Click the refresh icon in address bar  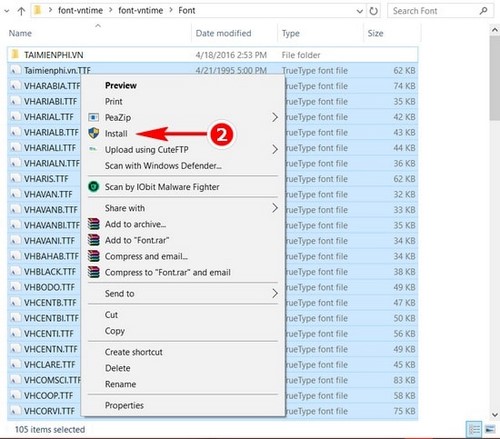click(374, 11)
